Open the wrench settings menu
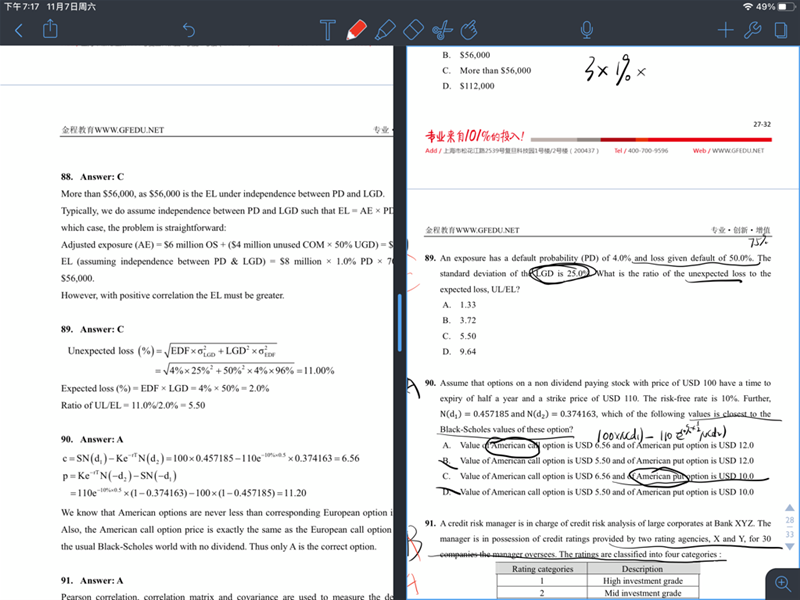The width and height of the screenshot is (800, 600). 753,30
